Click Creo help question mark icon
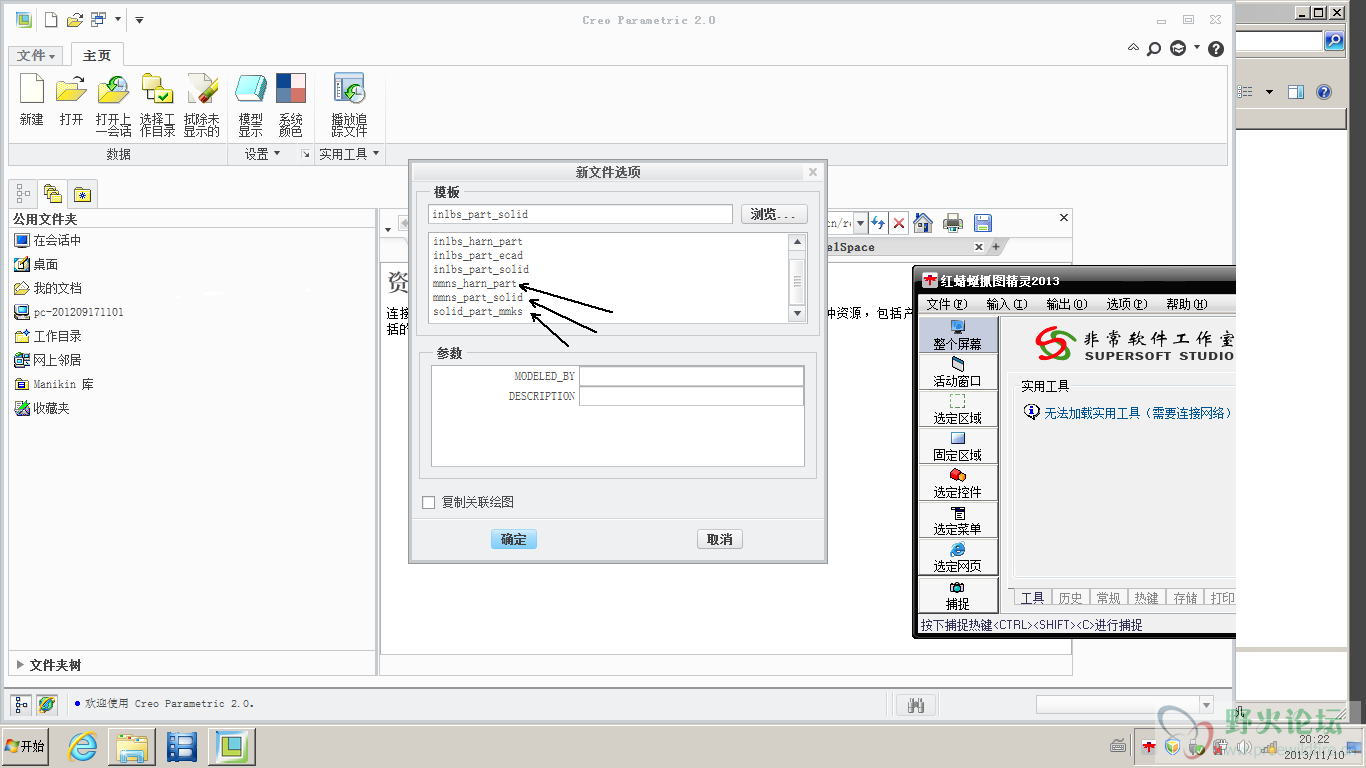Screen dimensions: 1366x768 (x=1216, y=48)
